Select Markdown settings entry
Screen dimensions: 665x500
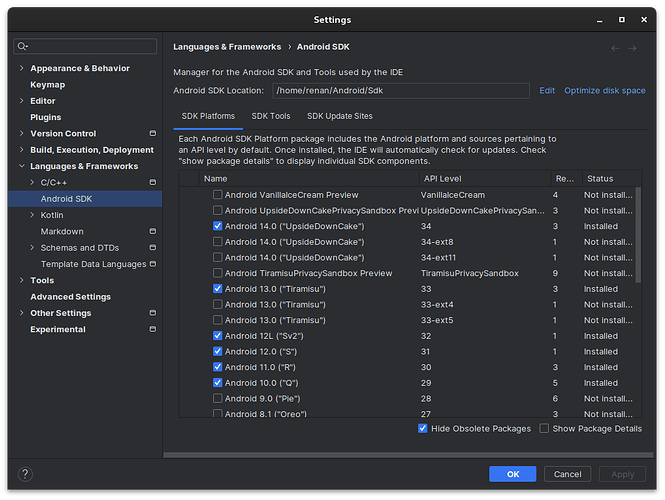62,231
